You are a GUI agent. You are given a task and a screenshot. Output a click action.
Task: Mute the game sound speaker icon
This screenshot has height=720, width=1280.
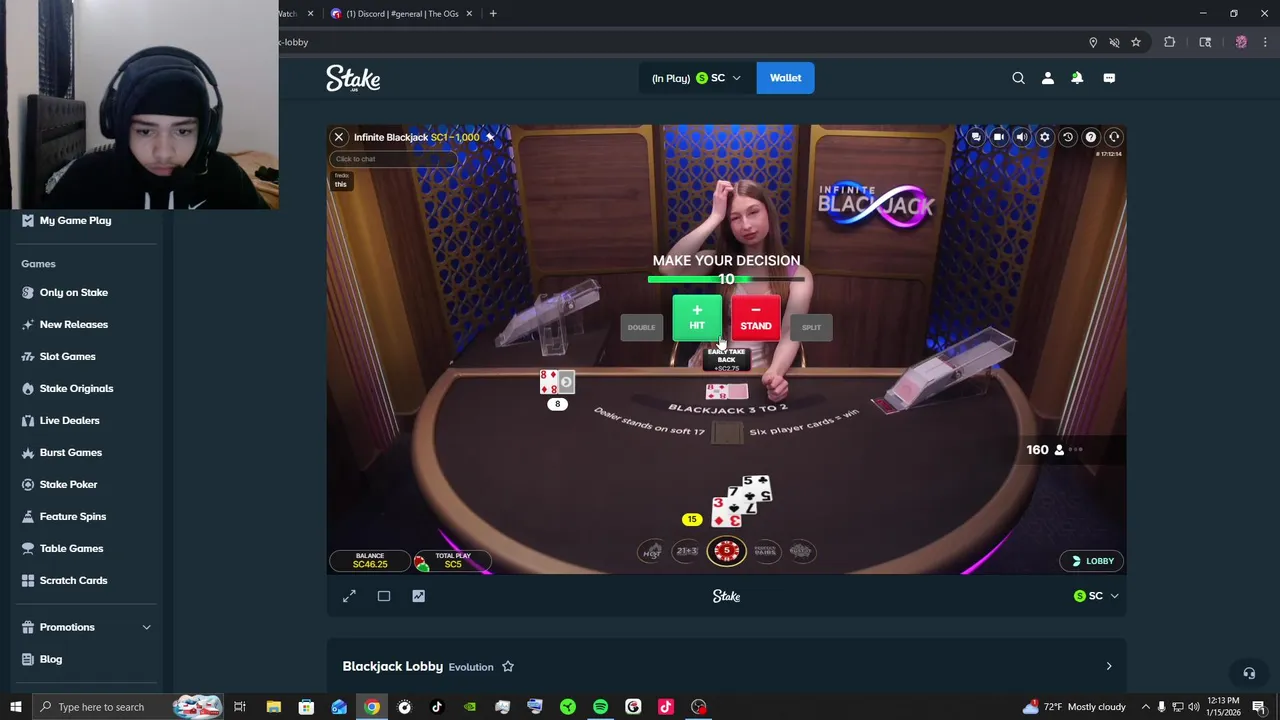pos(1022,137)
